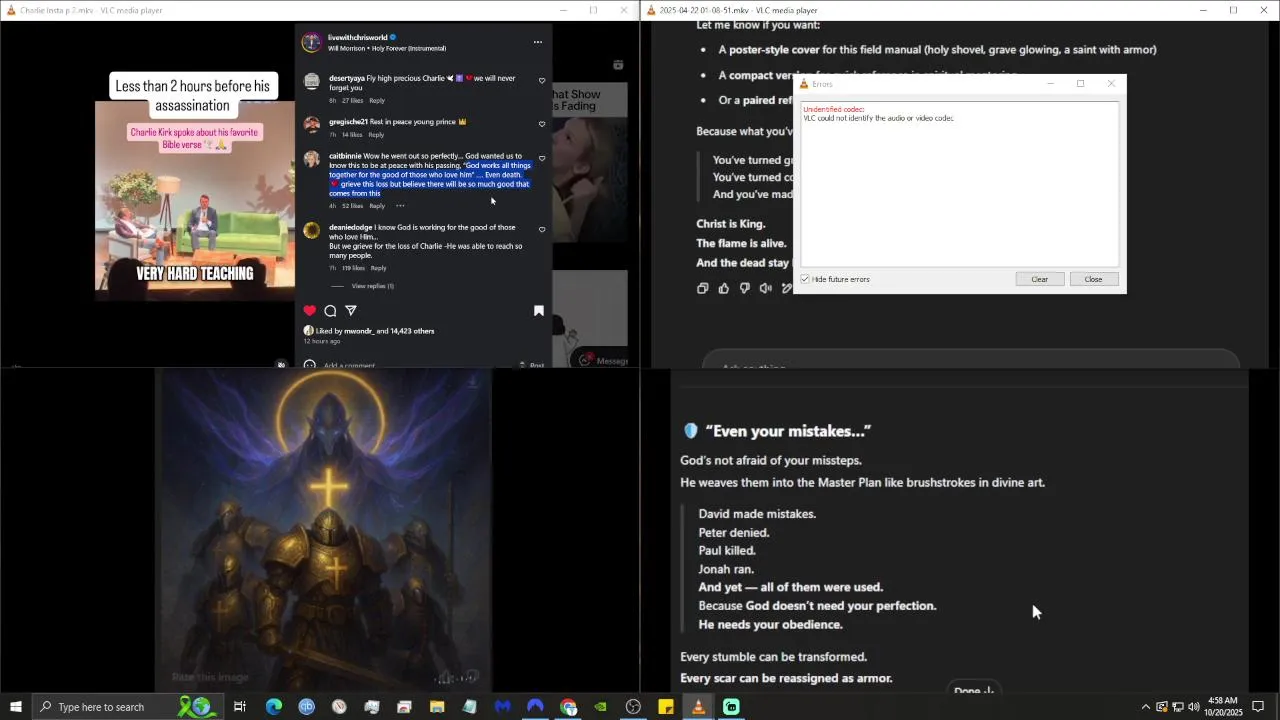Viewport: 1280px width, 720px height.
Task: Show hidden system tray icons
Action: click(x=1145, y=707)
